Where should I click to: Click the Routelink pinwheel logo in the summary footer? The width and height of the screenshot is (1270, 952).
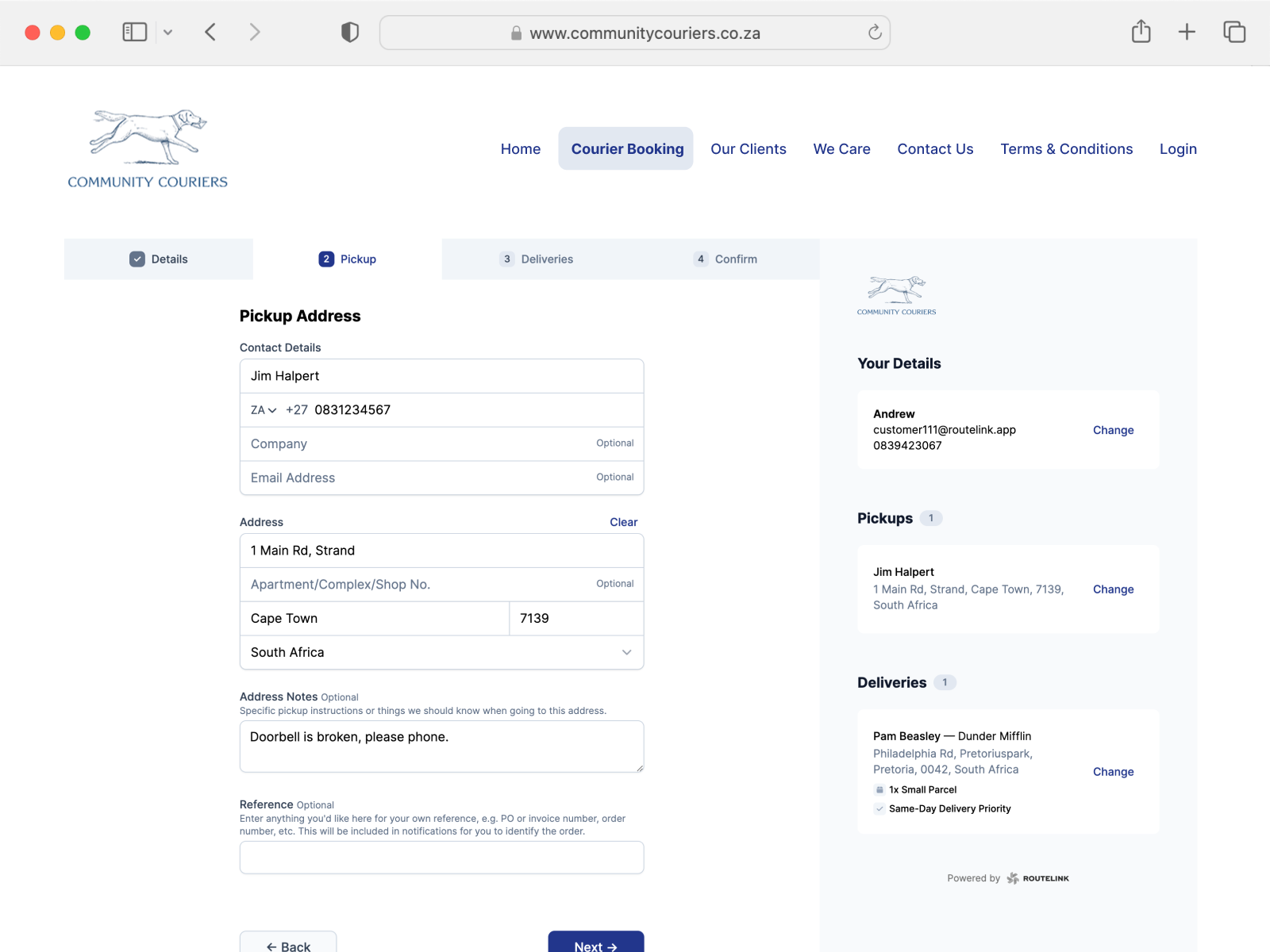[1013, 878]
